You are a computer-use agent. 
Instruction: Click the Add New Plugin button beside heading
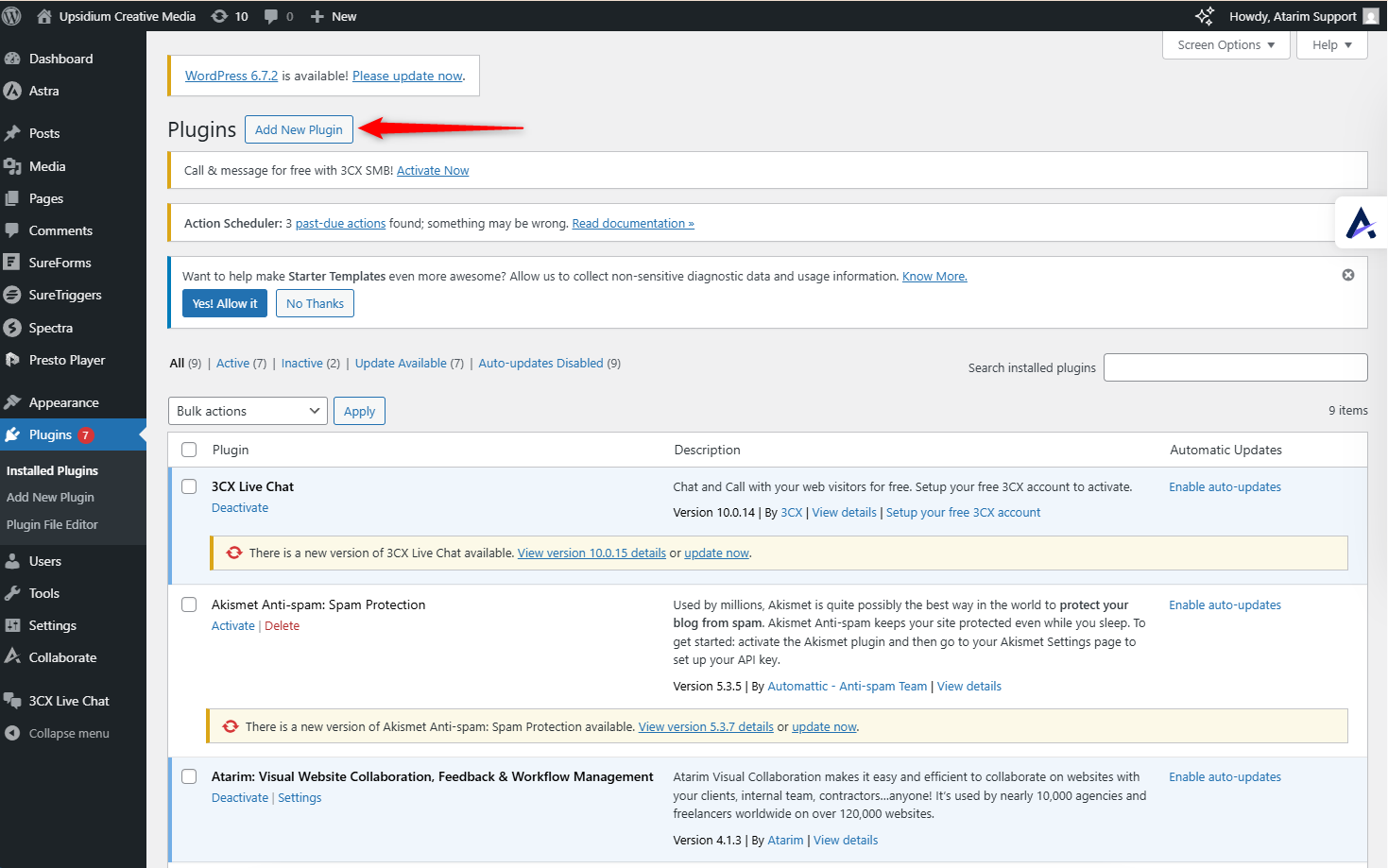(299, 129)
